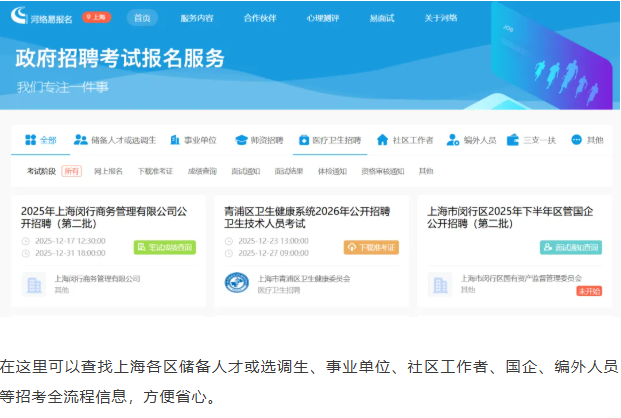Select the 全部 category icon
This screenshot has height=418, width=621.
[x=30, y=140]
